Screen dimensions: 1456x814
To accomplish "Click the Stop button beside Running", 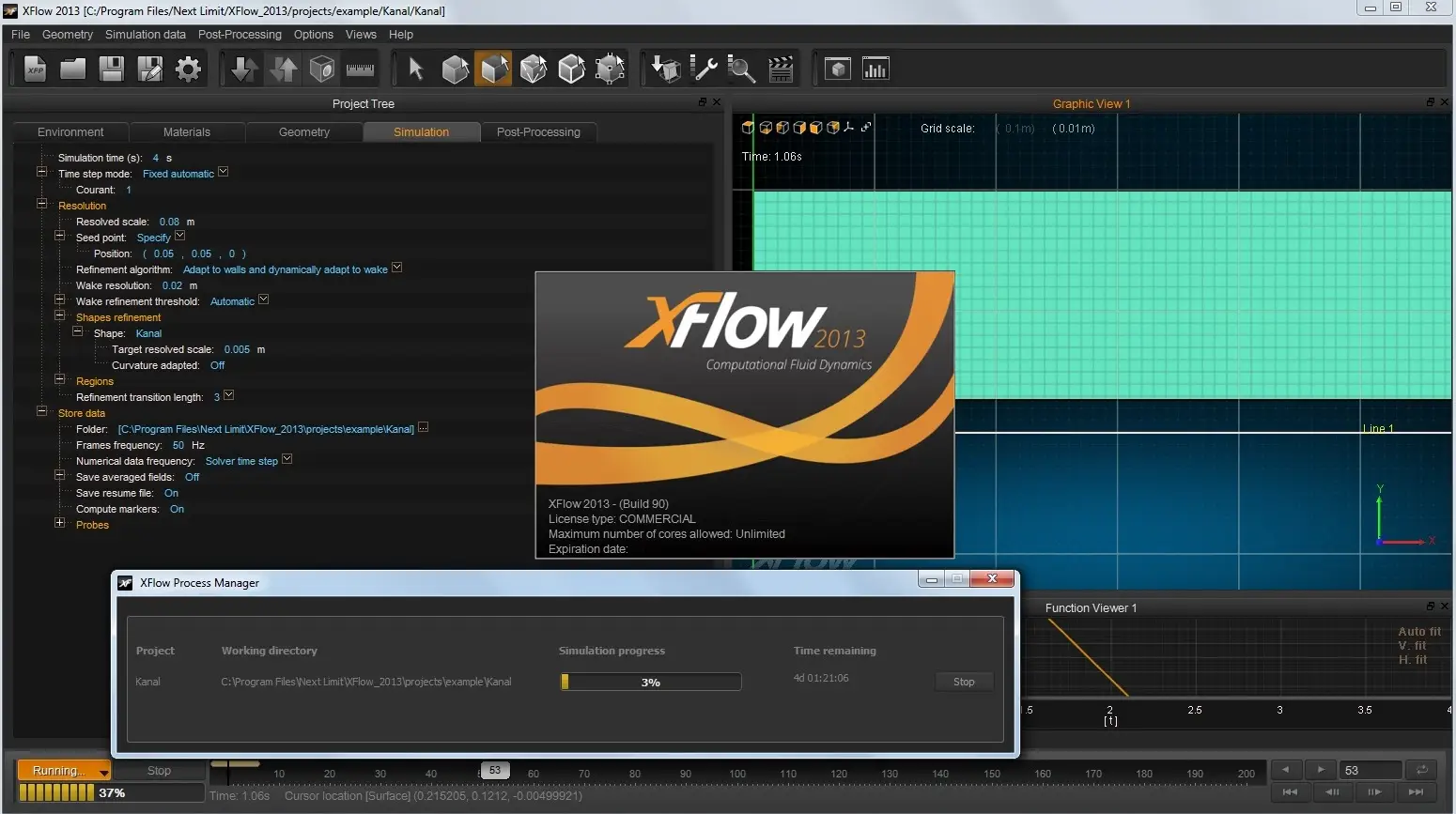I will 159,771.
